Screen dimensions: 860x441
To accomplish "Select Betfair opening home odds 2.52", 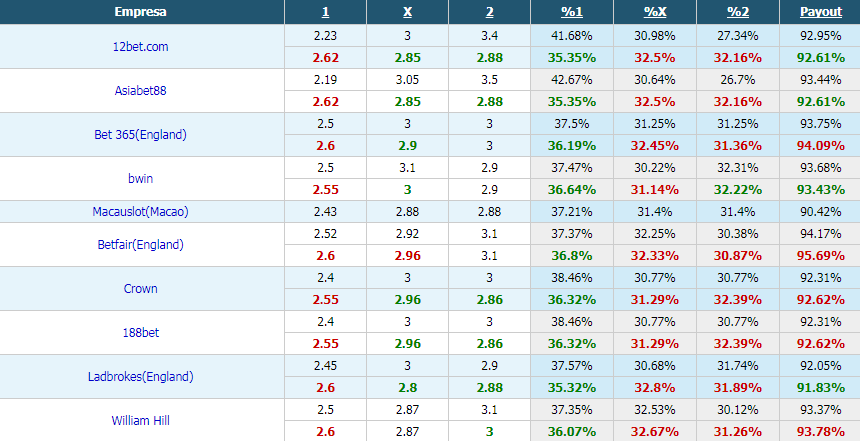I will click(x=325, y=234).
